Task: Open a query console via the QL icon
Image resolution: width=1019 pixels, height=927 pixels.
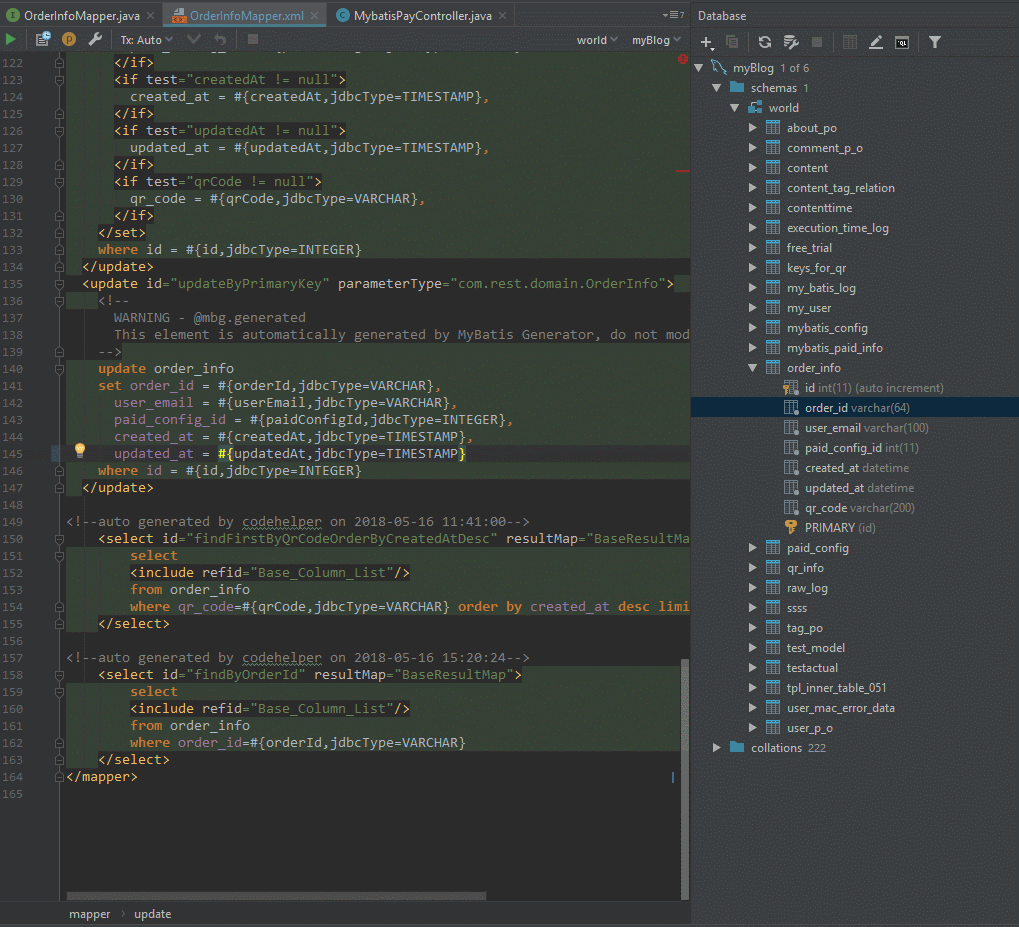Action: [x=901, y=42]
